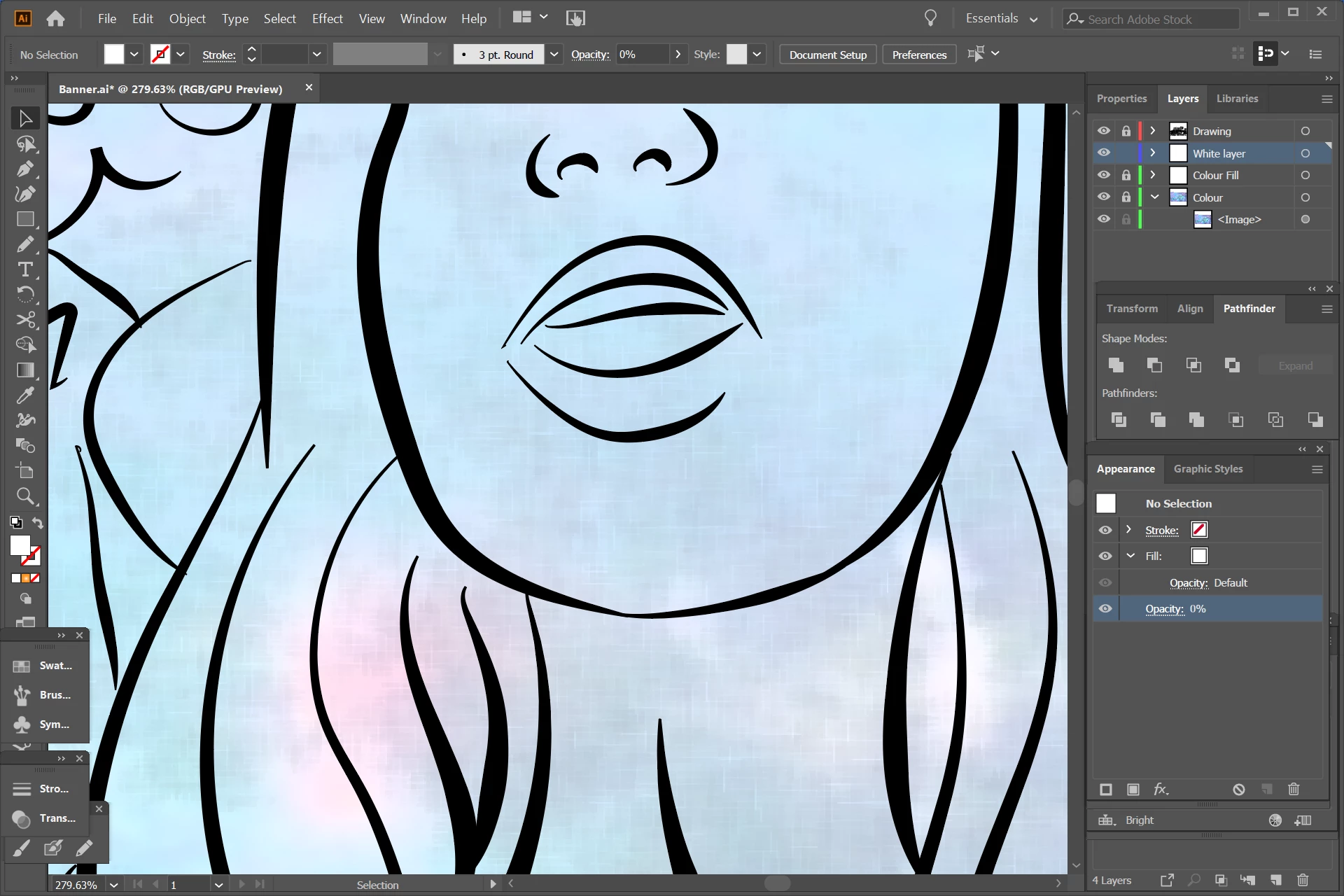Open the 3 pt. Round brush dropdown

554,55
